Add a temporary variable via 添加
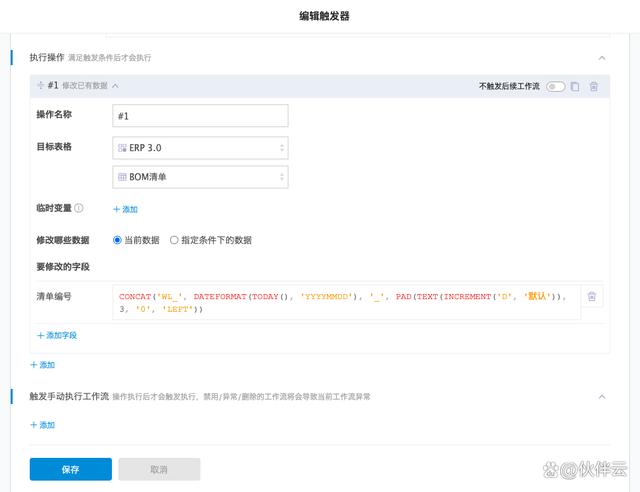Viewport: 640px width, 492px height. 125,209
